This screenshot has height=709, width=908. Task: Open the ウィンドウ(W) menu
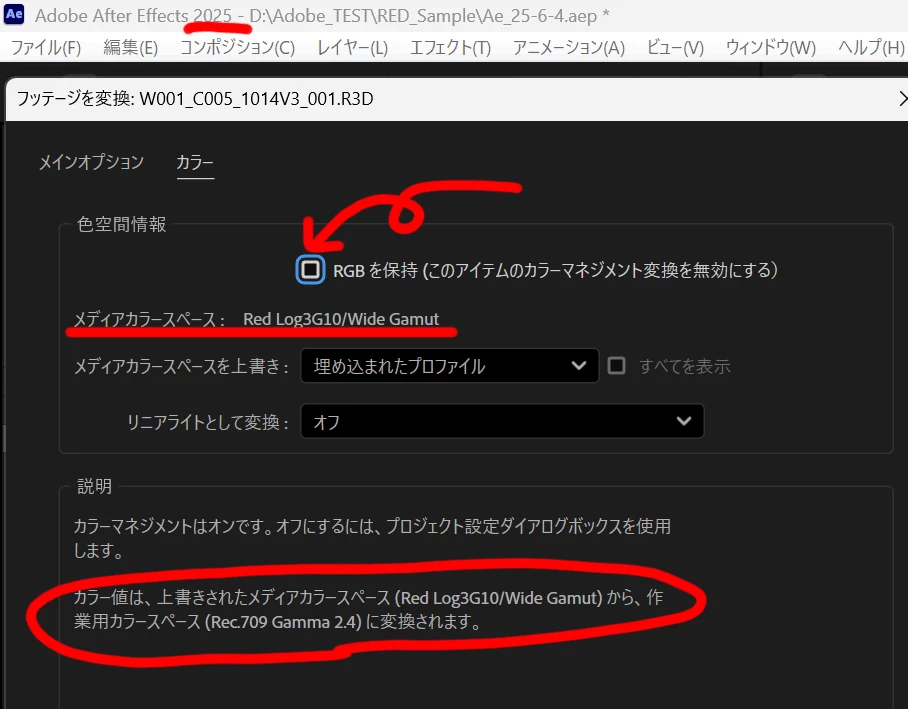pos(771,47)
